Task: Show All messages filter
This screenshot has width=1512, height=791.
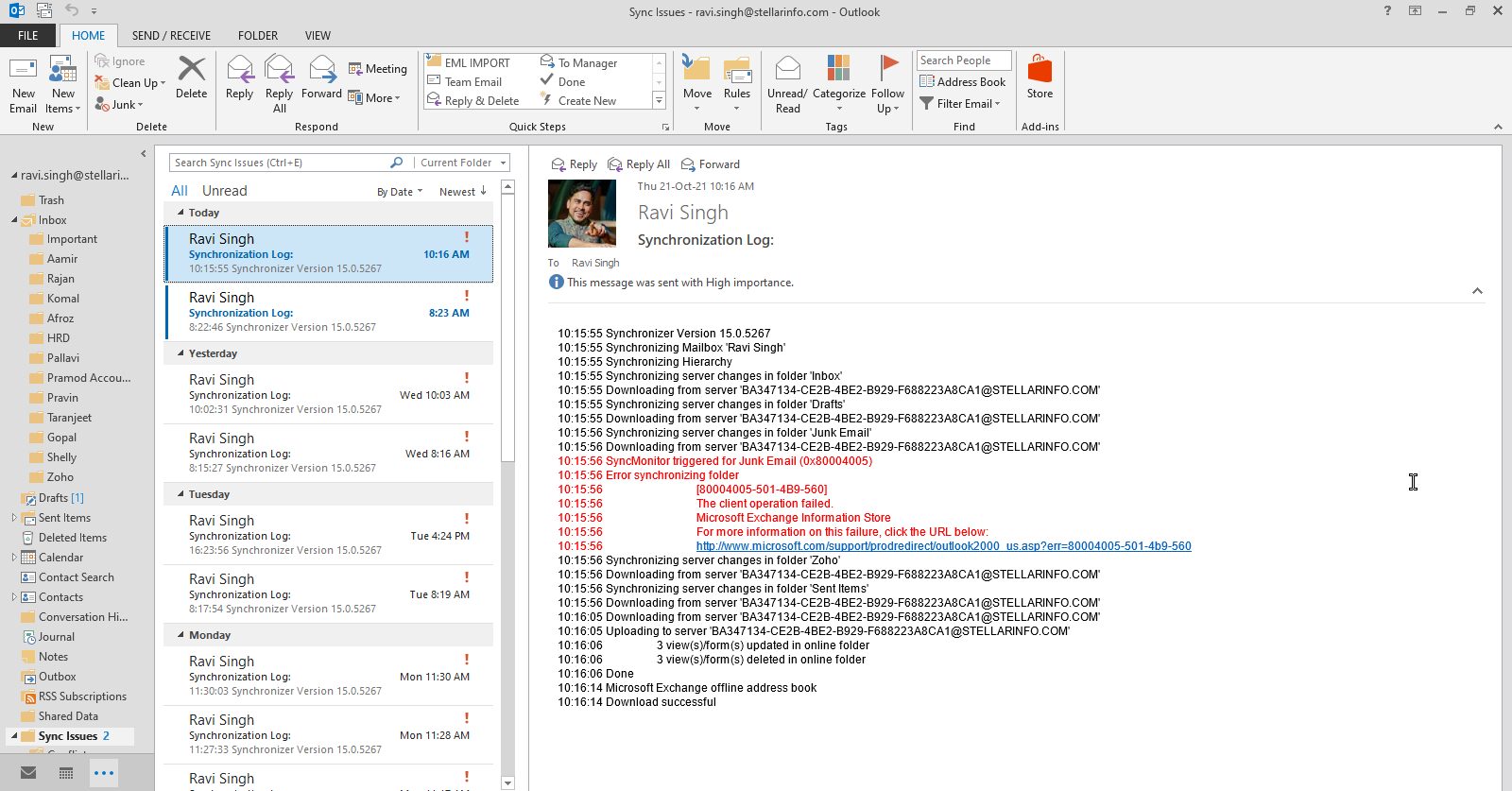Action: pos(180,191)
